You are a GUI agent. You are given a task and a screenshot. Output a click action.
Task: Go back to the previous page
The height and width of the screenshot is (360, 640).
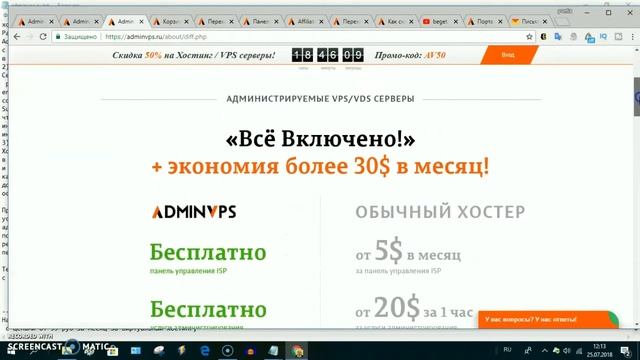[x=17, y=37]
